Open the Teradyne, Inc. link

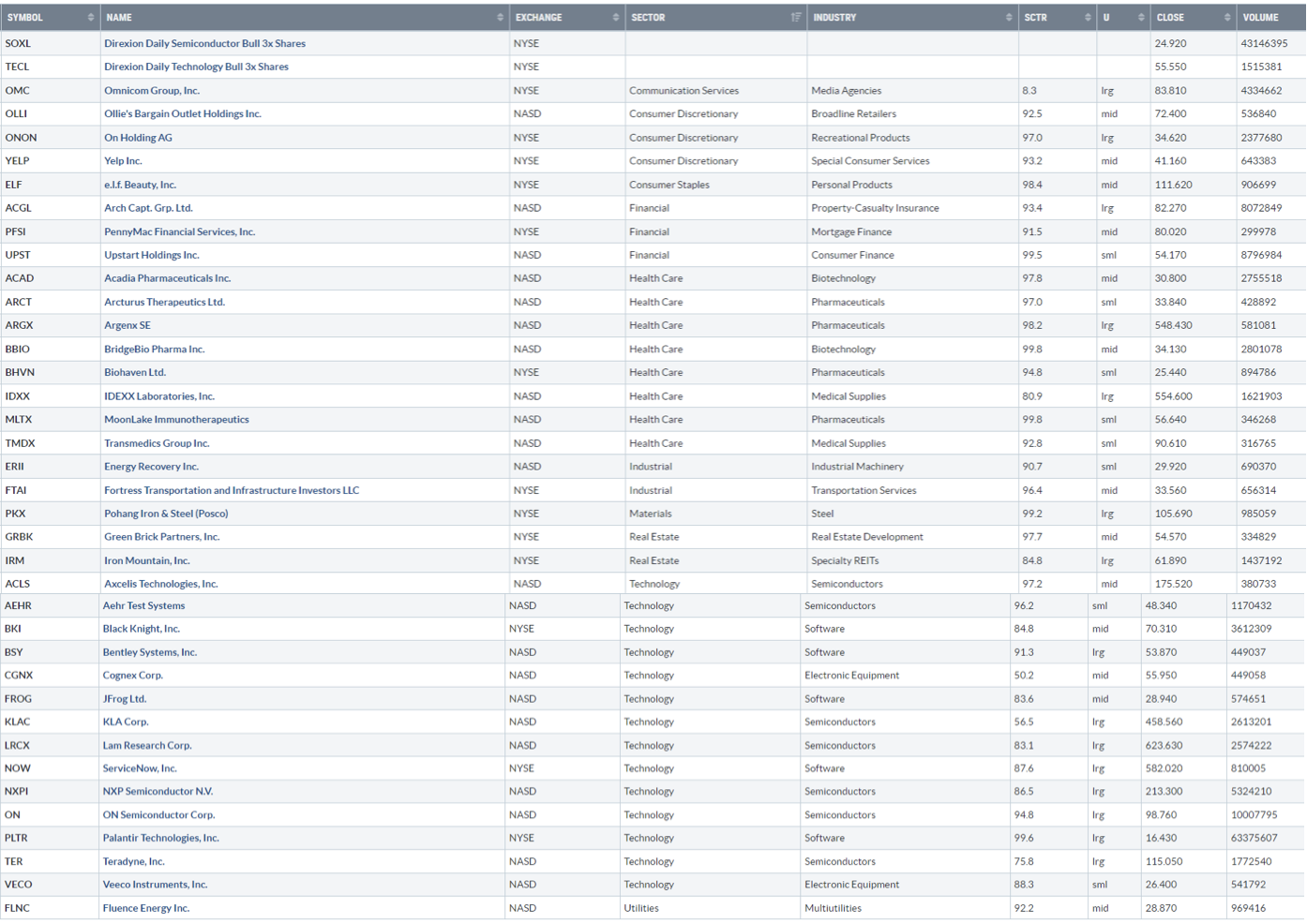134,862
